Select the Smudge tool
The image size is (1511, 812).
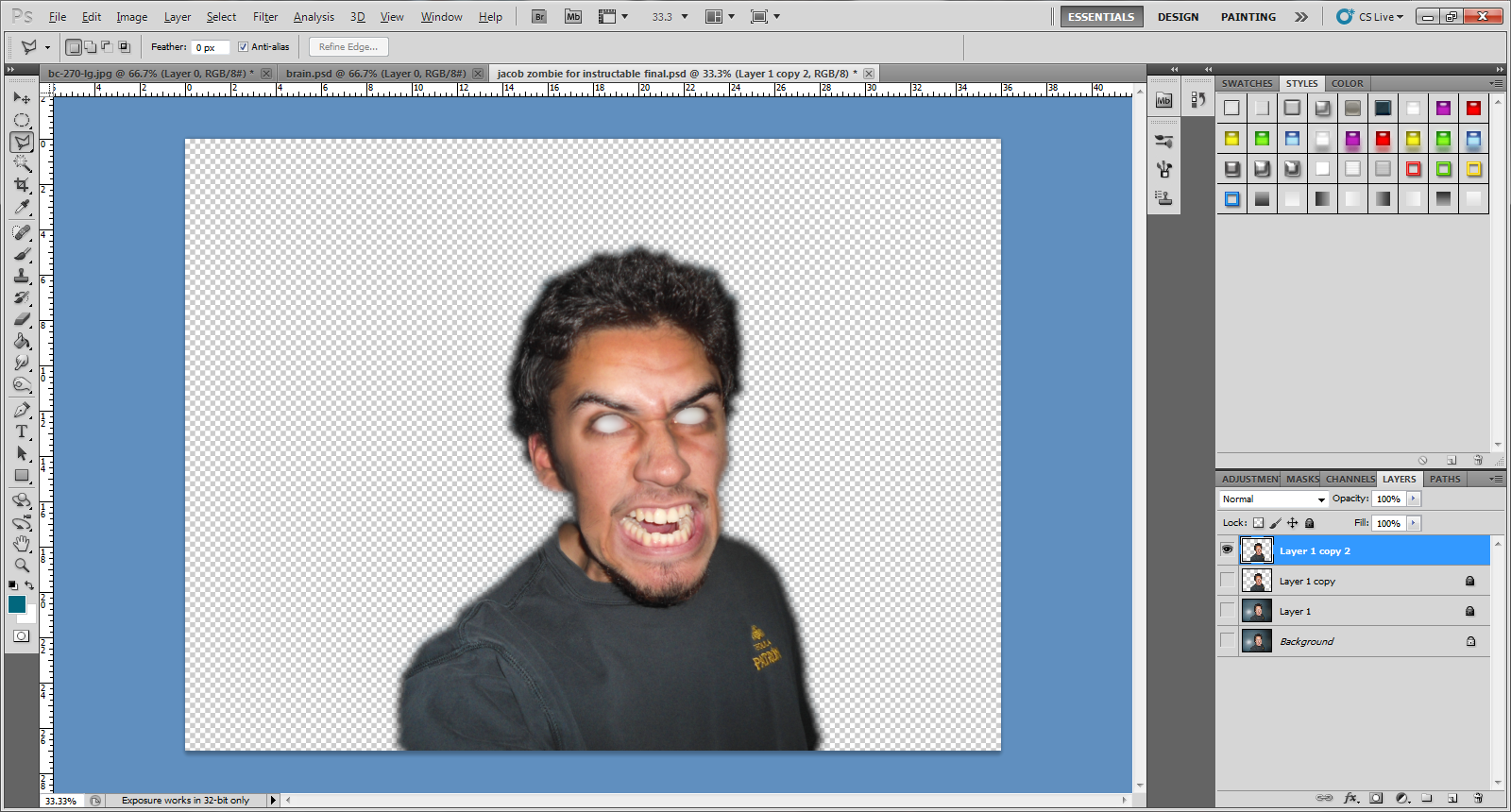22,363
